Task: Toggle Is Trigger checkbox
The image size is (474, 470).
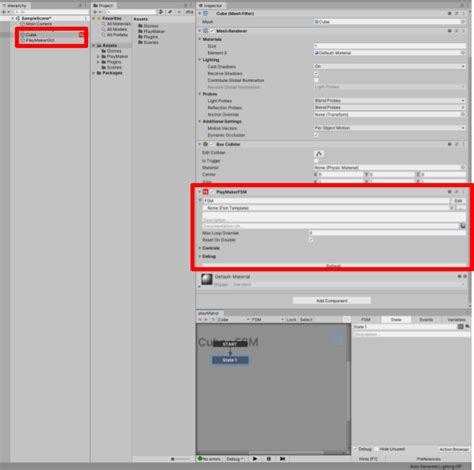Action: tap(316, 161)
